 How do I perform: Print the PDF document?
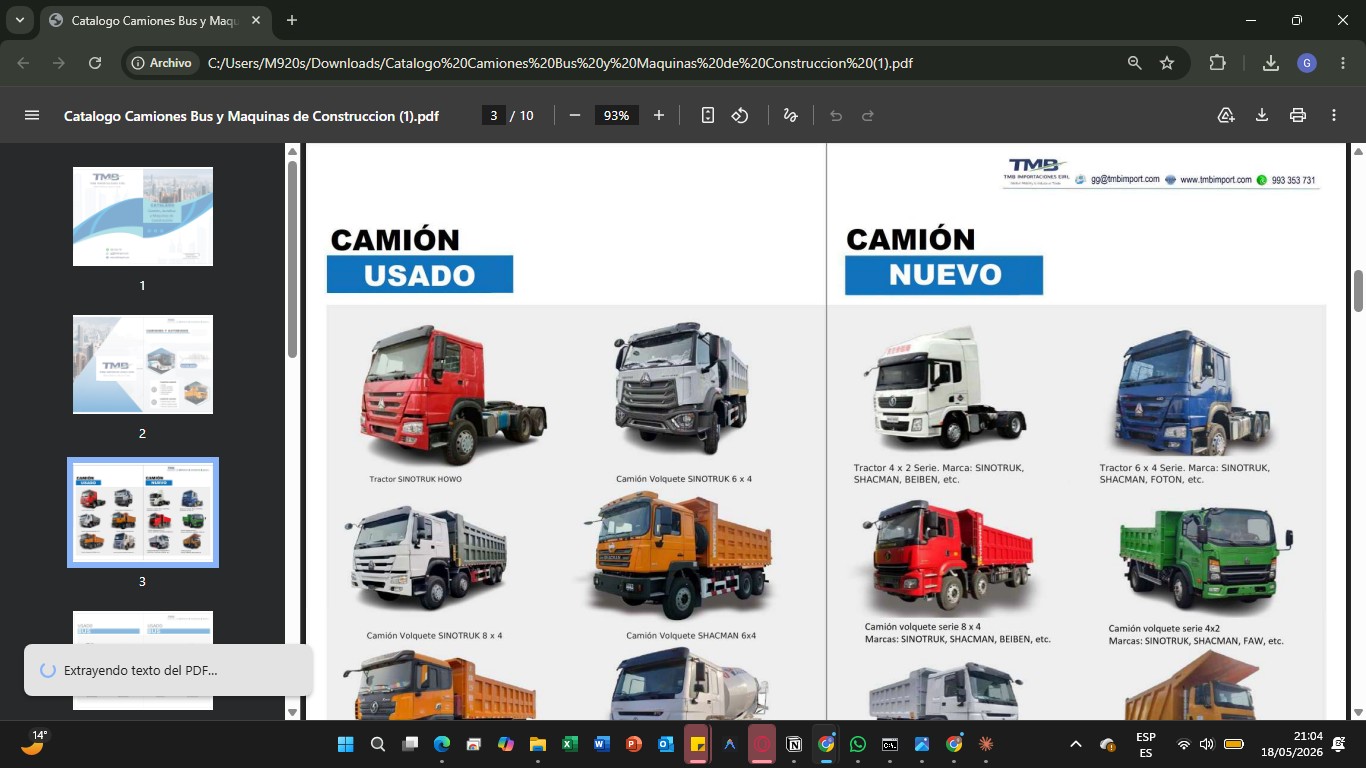tap(1298, 115)
